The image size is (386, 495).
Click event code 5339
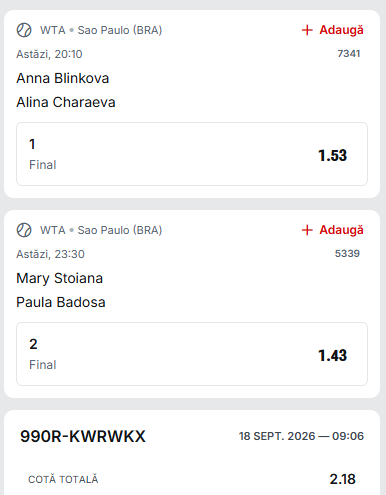point(347,254)
